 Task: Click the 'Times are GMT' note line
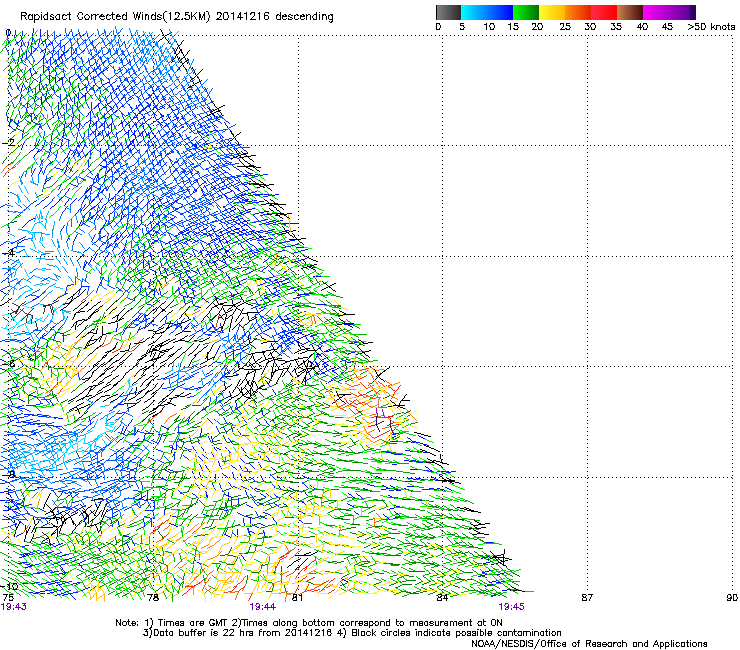(x=309, y=623)
